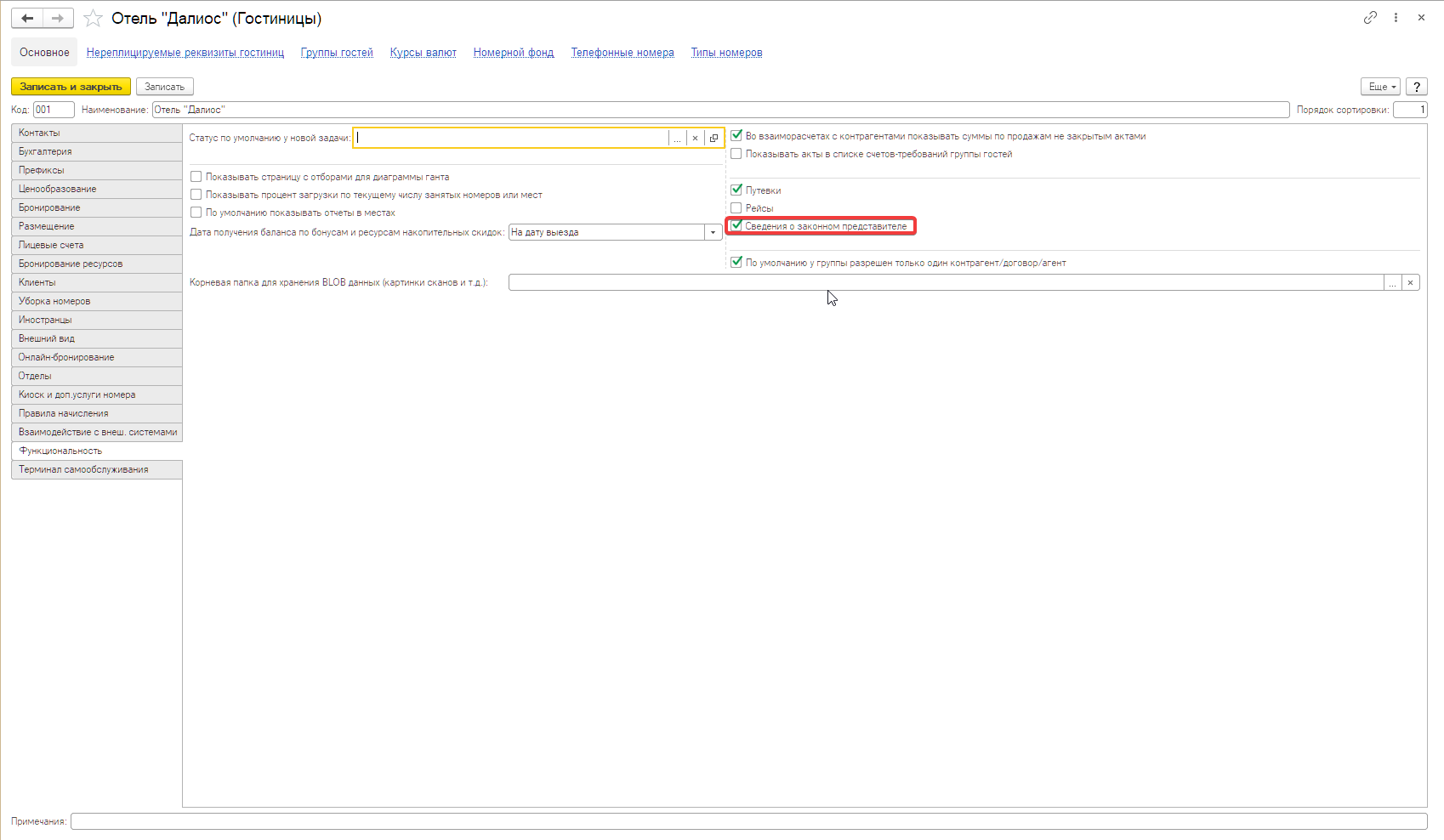The width and height of the screenshot is (1444, 840).
Task: Select the Лицевые счета side tab
Action: (x=97, y=245)
